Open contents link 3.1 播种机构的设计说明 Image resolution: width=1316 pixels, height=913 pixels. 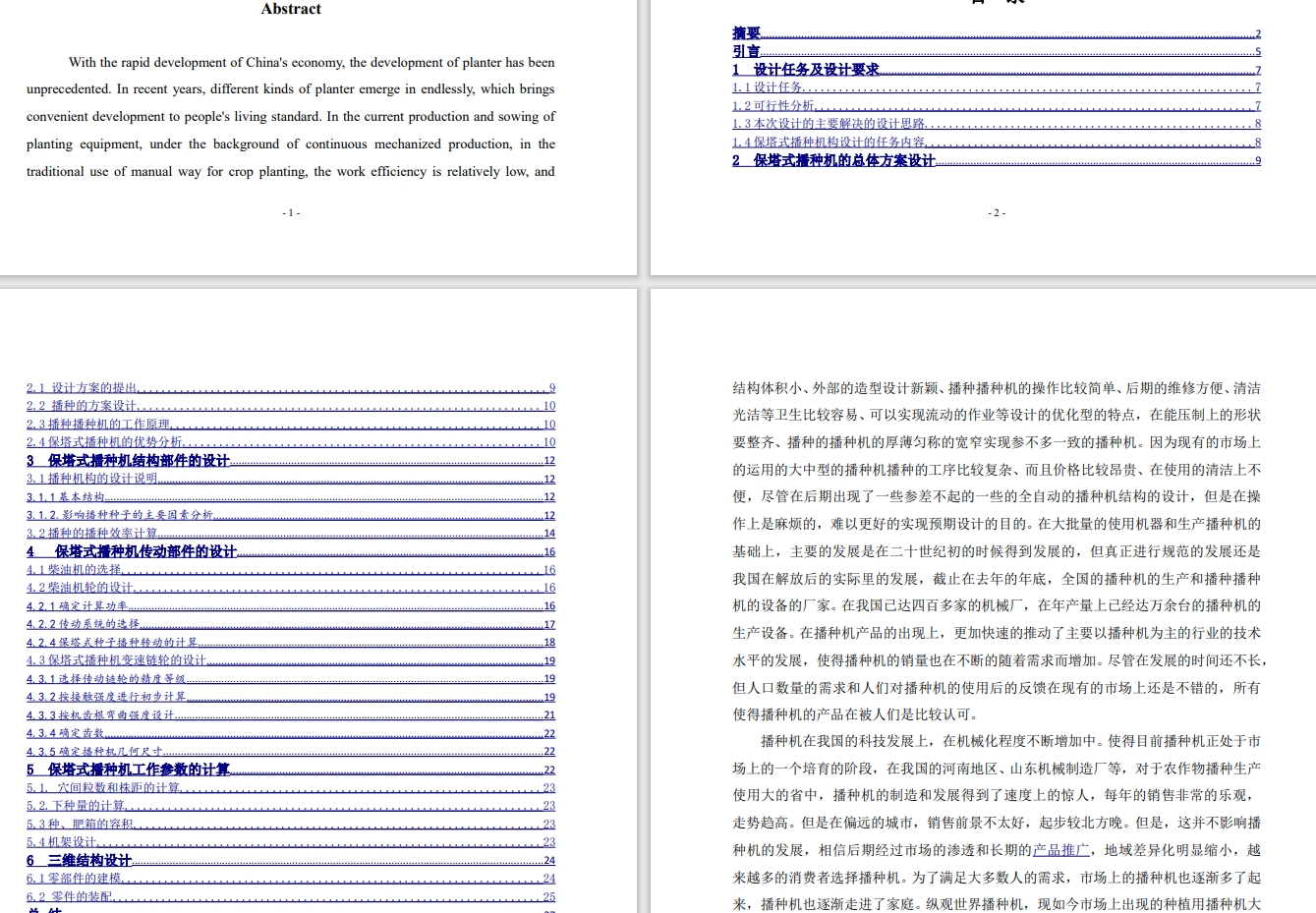(x=291, y=479)
